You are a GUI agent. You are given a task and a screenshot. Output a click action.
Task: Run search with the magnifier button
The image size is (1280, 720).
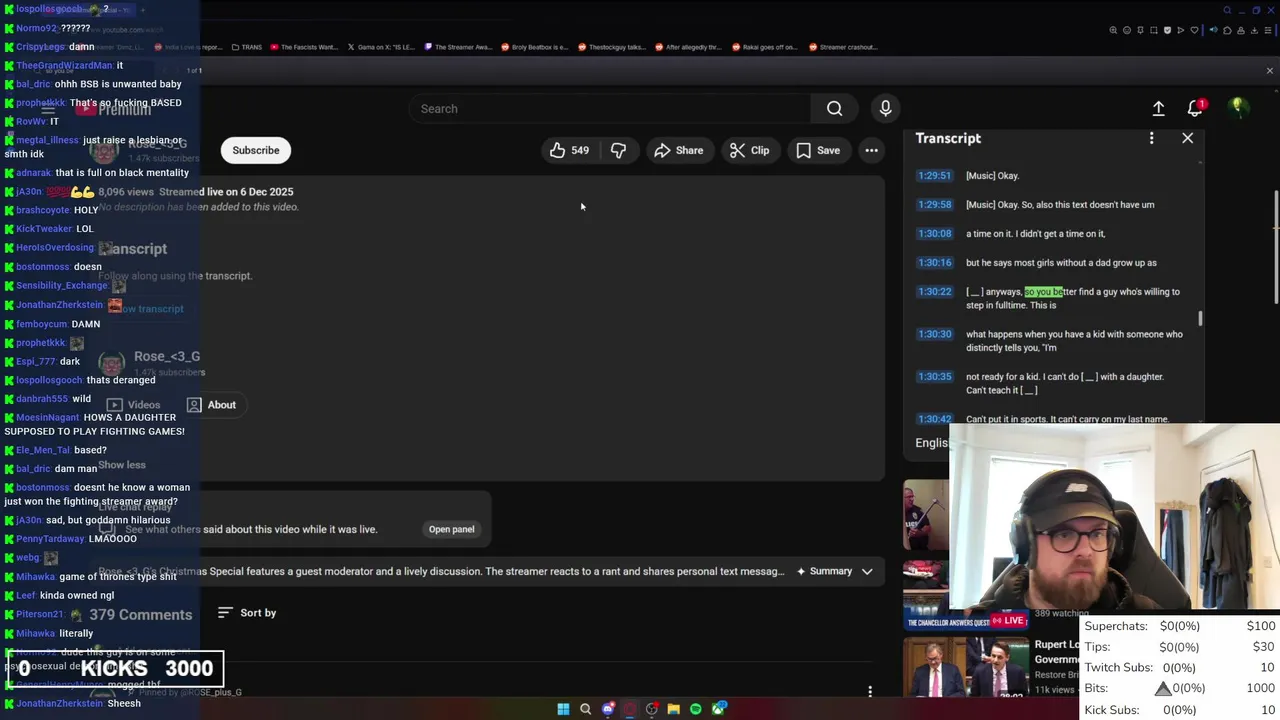click(x=834, y=109)
